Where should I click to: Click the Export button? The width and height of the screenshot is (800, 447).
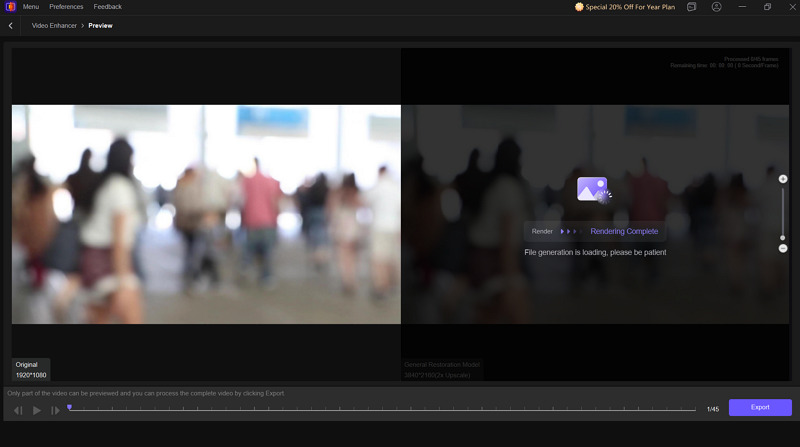[760, 408]
